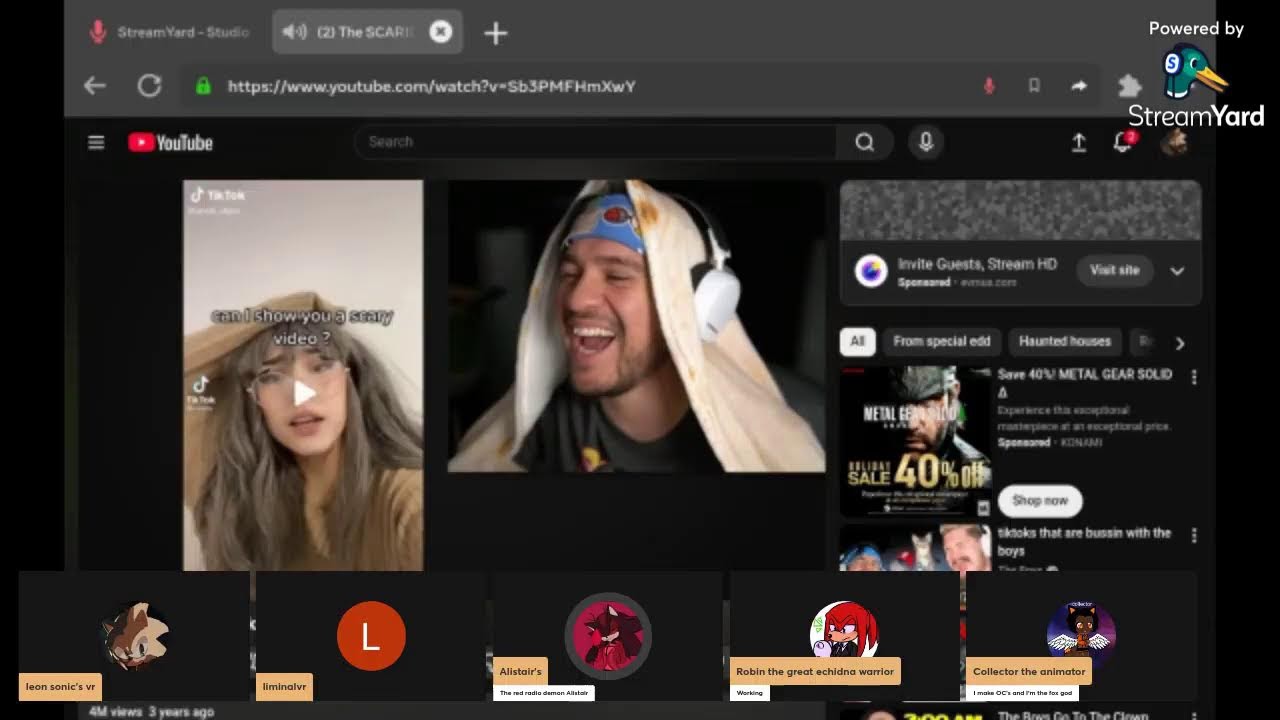1280x720 pixels.
Task: Reload the page with the refresh icon
Action: pyautogui.click(x=149, y=86)
